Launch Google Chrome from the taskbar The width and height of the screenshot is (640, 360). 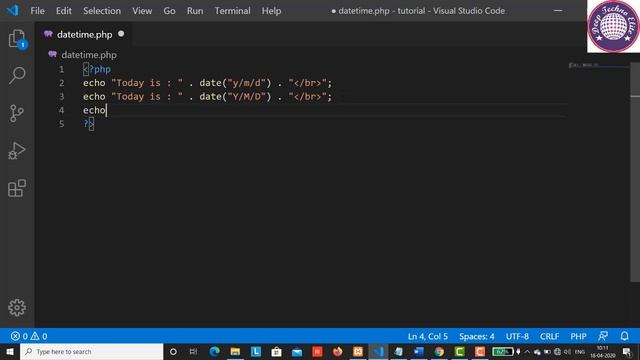[x=439, y=351]
